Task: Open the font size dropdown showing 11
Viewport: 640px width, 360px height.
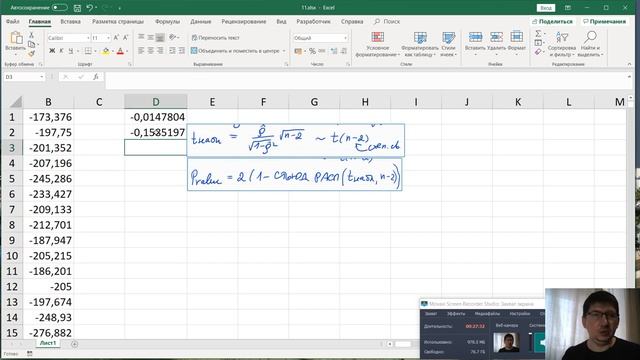Action: tap(108, 38)
